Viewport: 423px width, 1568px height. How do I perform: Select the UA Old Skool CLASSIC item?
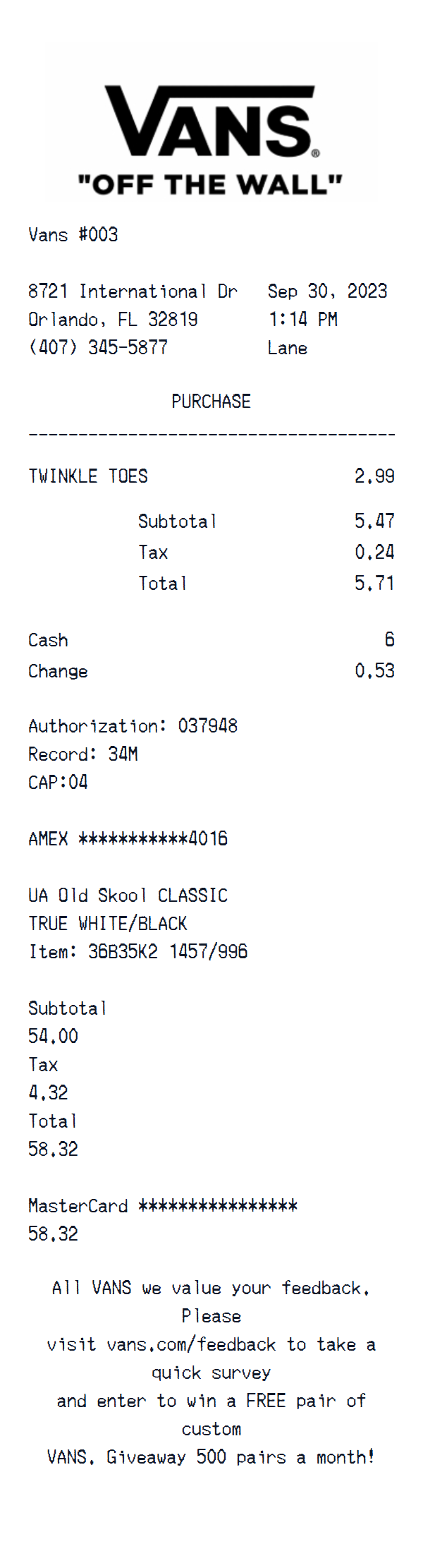pyautogui.click(x=128, y=895)
